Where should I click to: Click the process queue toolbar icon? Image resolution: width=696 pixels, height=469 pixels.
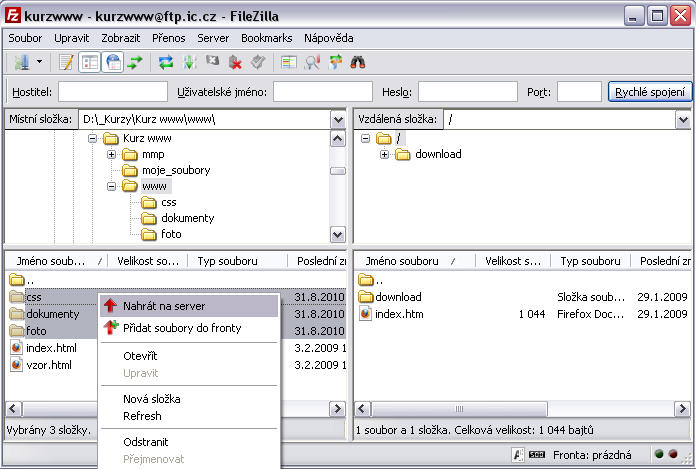190,62
